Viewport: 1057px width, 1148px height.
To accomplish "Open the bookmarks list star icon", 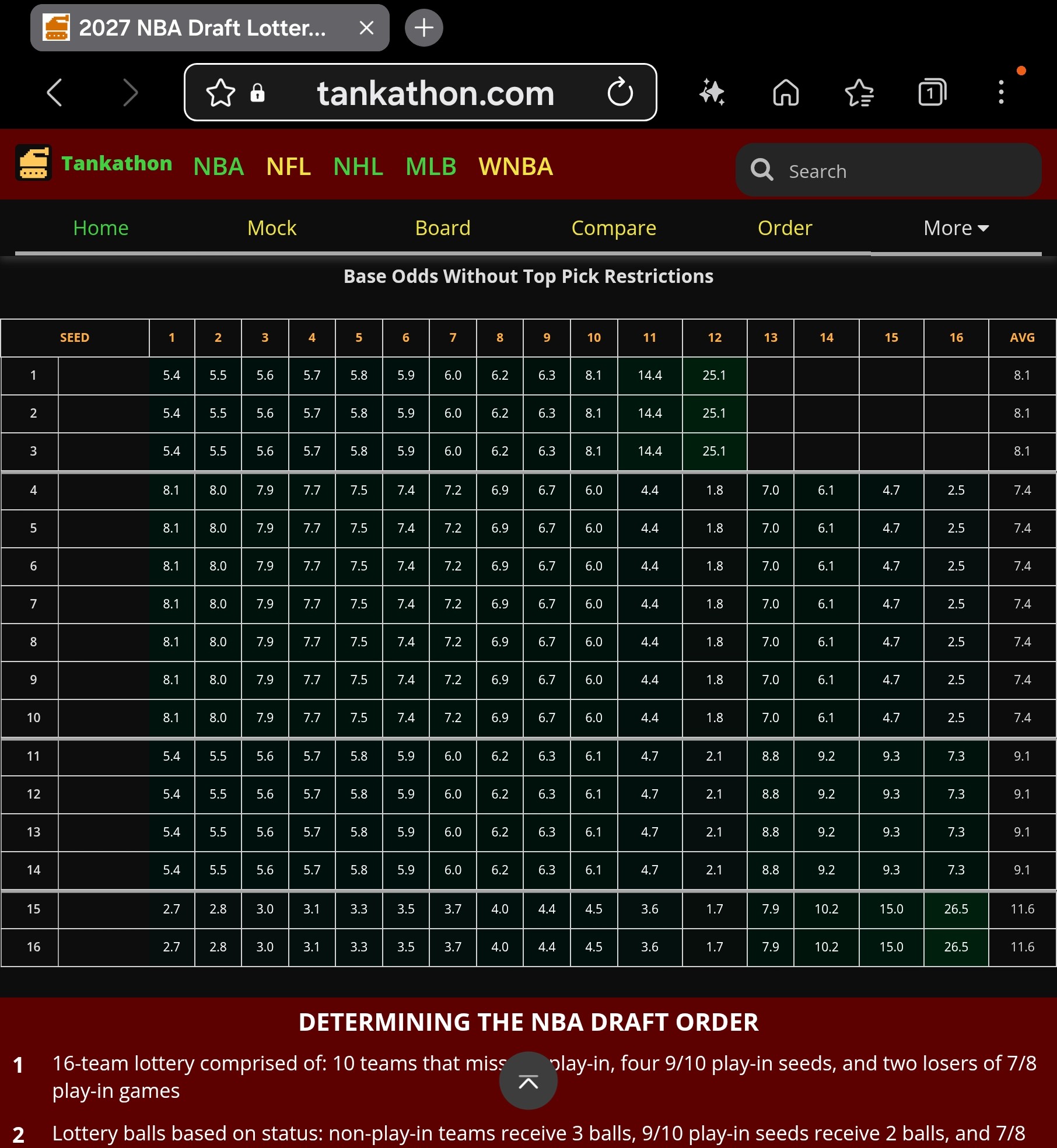I will tap(859, 93).
